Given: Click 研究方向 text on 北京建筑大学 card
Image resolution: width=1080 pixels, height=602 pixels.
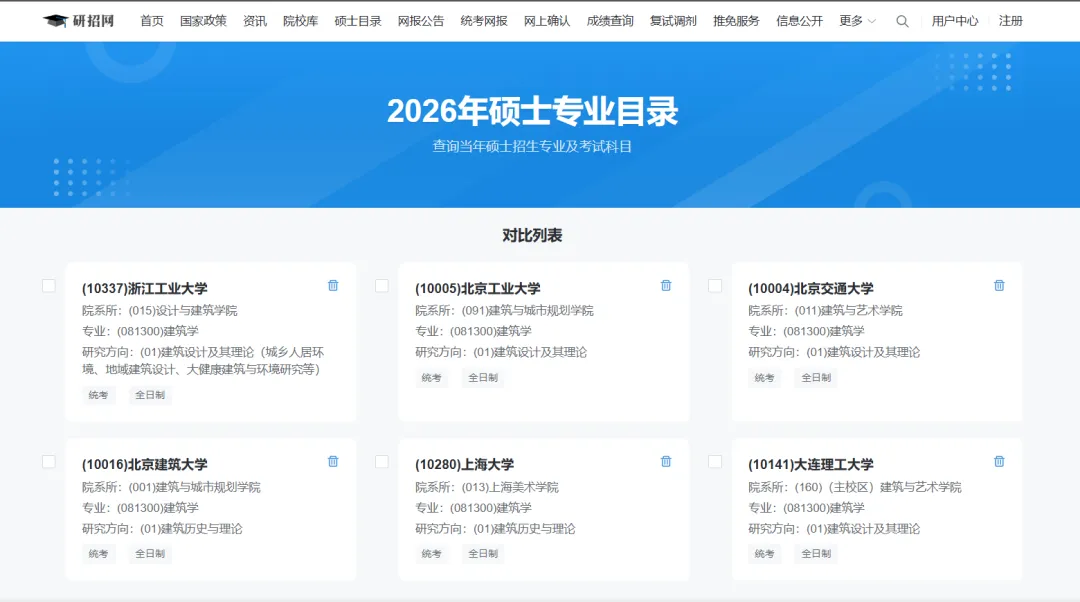Looking at the screenshot, I should click(163, 529).
